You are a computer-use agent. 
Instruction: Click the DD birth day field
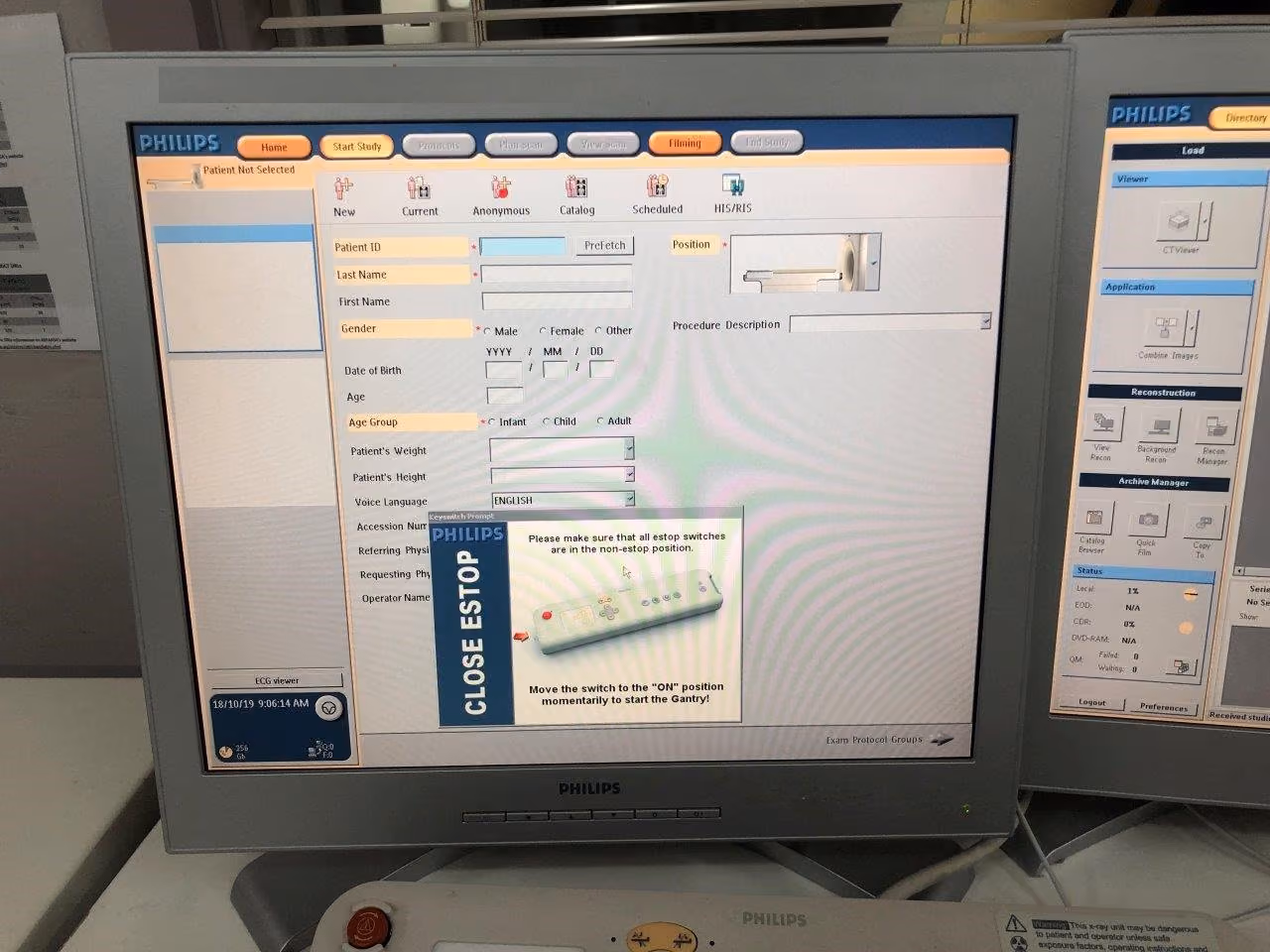(x=601, y=368)
